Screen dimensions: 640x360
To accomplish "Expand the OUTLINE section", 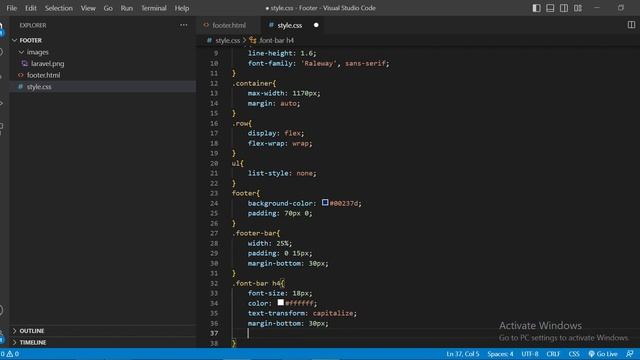I will click(x=32, y=331).
